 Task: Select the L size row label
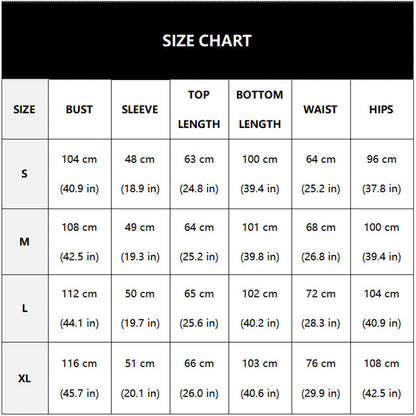(25, 308)
